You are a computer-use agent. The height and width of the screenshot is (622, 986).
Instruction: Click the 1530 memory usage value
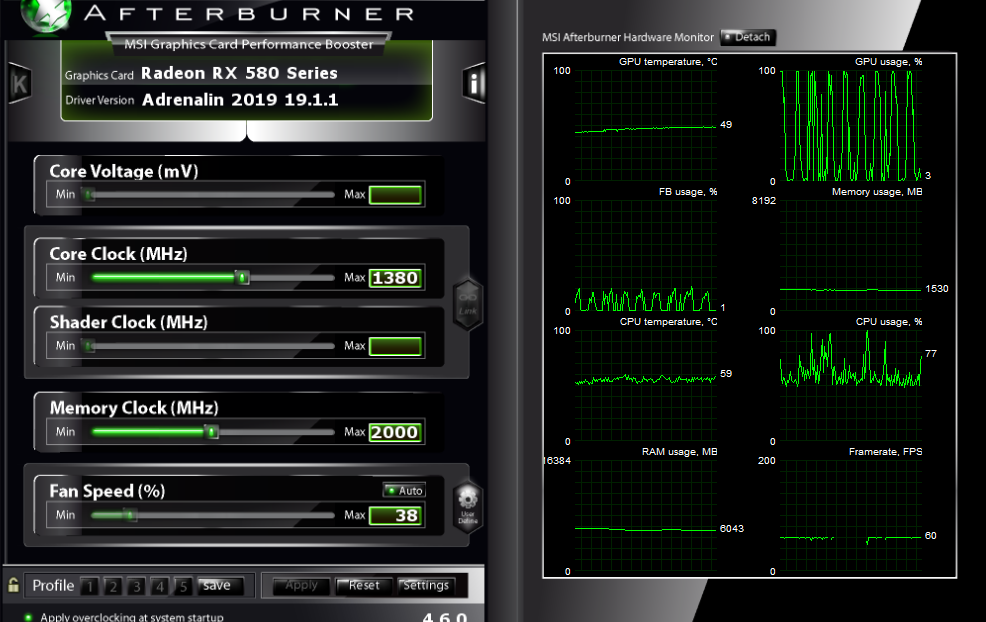[937, 289]
